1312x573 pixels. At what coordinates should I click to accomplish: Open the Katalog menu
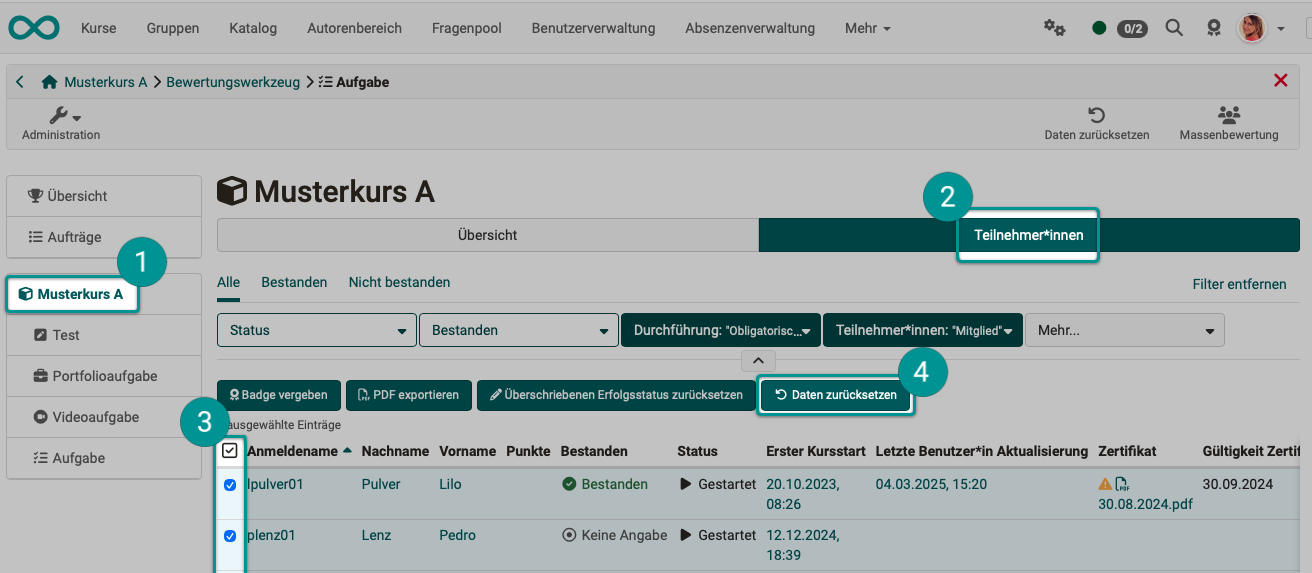point(252,28)
